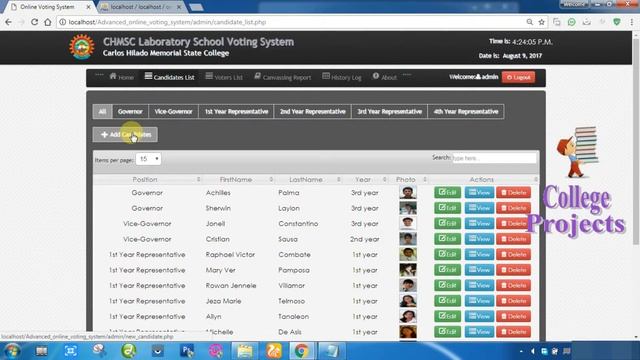Open the Chrome three-dot menu
Screen dimensions: 640x360
[x=632, y=22]
